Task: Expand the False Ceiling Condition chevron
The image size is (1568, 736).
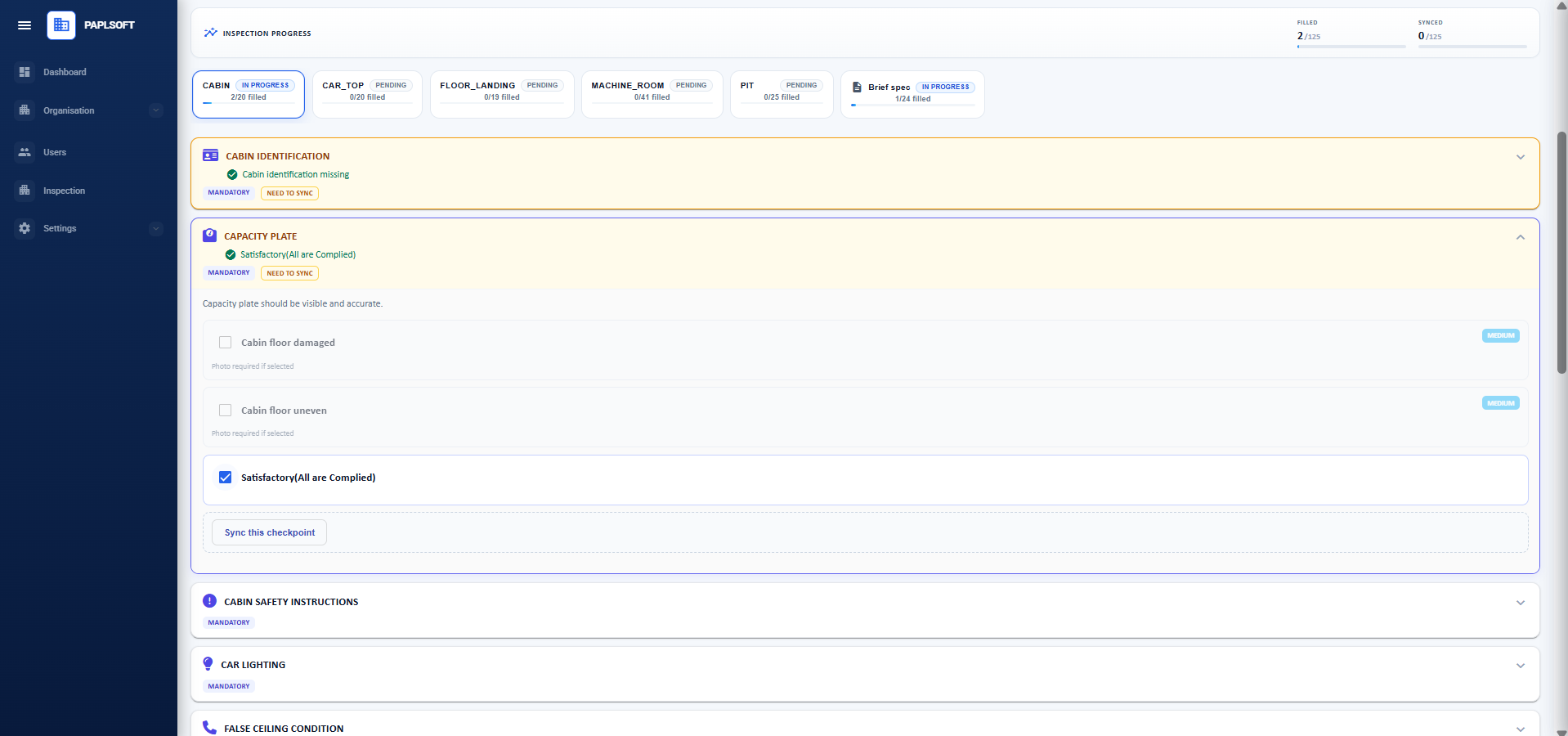Action: coord(1521,729)
